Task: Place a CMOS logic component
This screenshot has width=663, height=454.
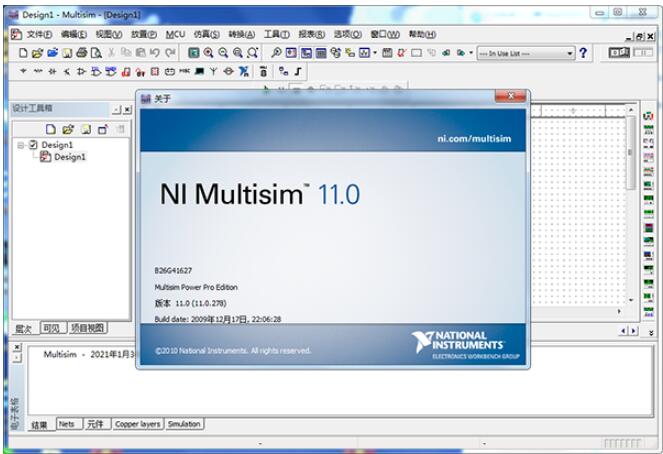Action: pos(111,71)
